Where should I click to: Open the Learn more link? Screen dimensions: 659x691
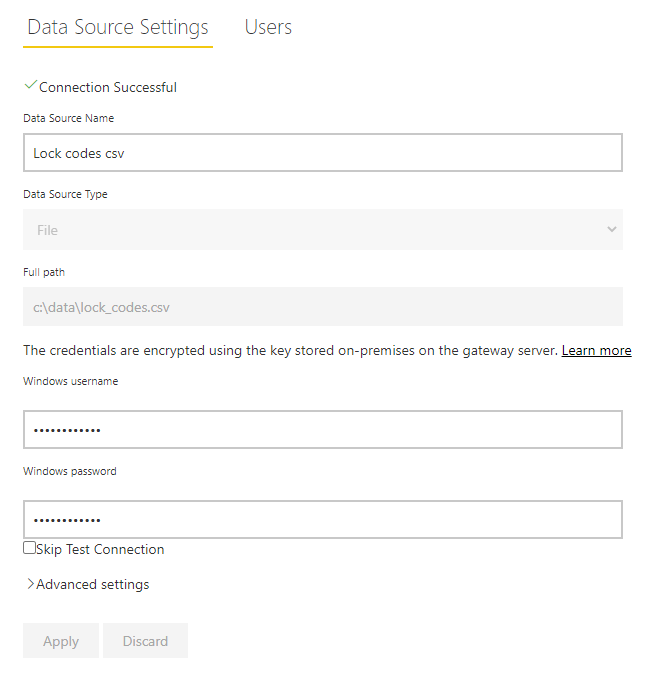[x=596, y=350]
